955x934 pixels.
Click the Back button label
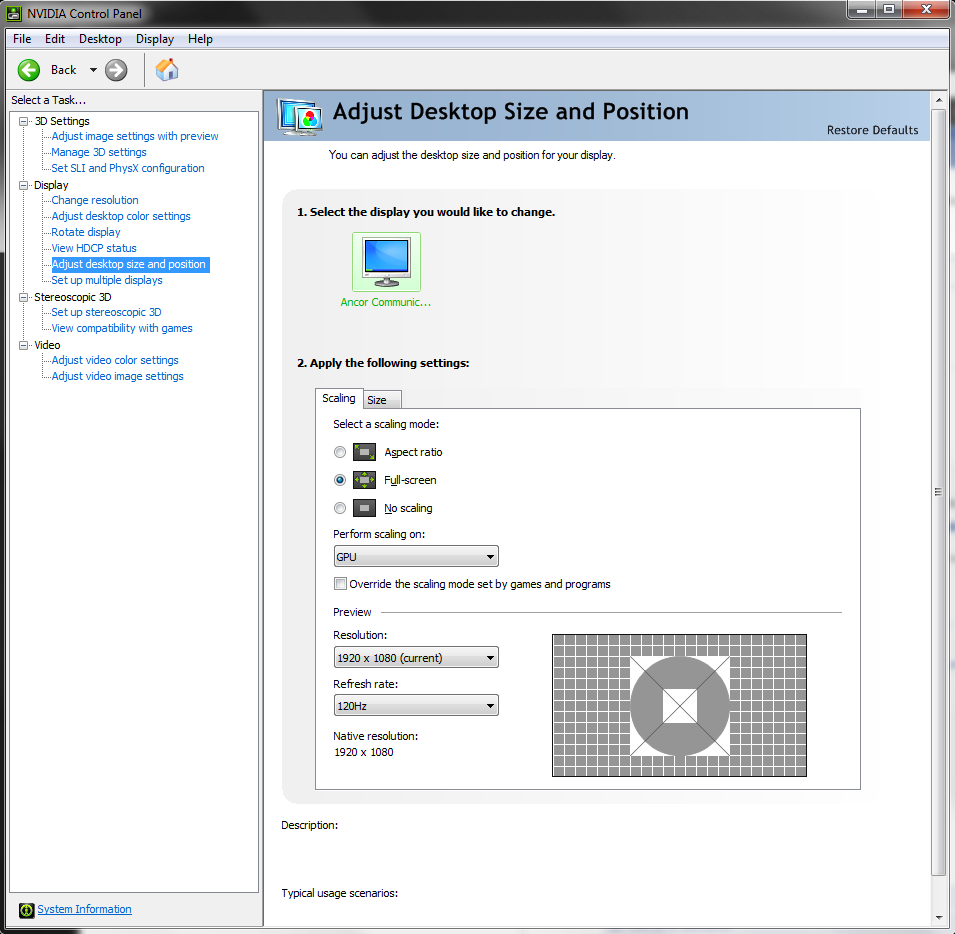pyautogui.click(x=63, y=70)
